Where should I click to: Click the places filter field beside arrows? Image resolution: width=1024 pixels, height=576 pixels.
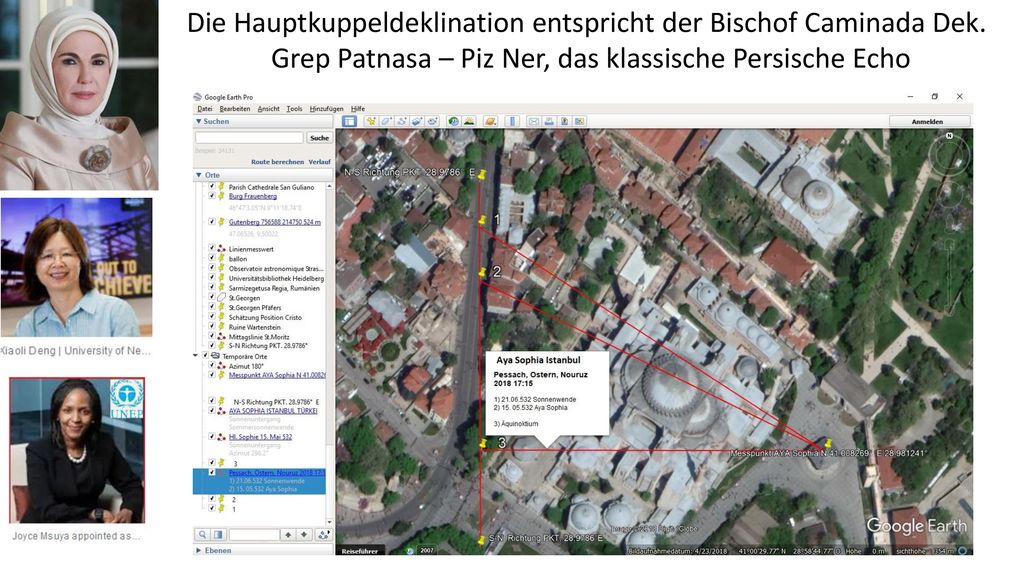pos(254,534)
